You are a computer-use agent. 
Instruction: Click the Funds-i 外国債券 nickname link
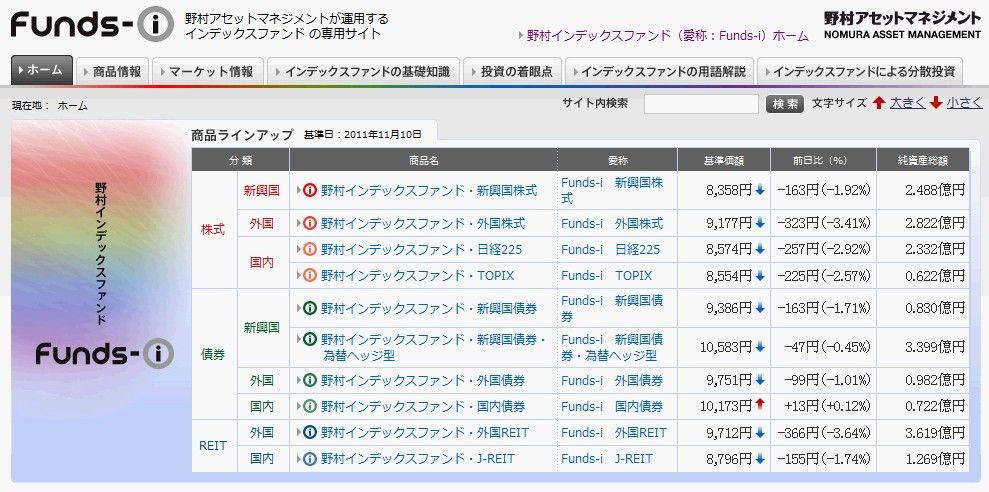coord(612,380)
